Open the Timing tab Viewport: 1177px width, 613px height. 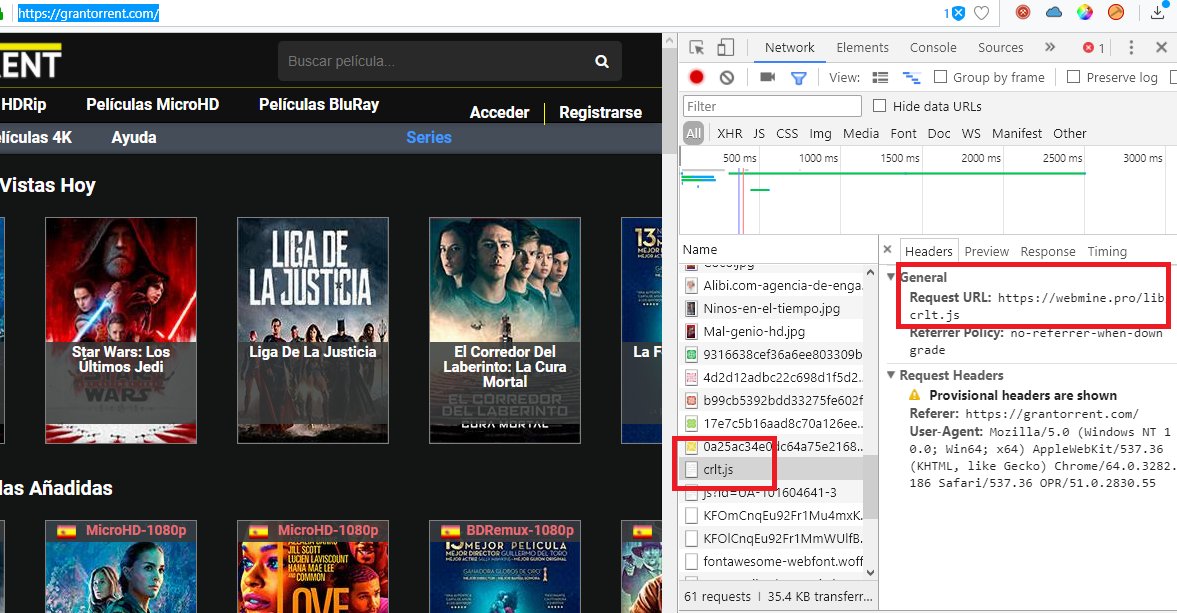click(x=1106, y=251)
